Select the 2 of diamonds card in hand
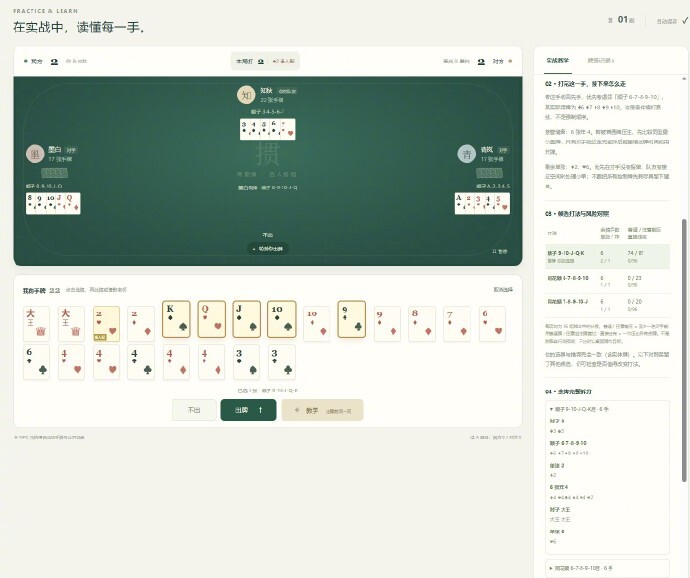This screenshot has width=690, height=578. (x=141, y=324)
